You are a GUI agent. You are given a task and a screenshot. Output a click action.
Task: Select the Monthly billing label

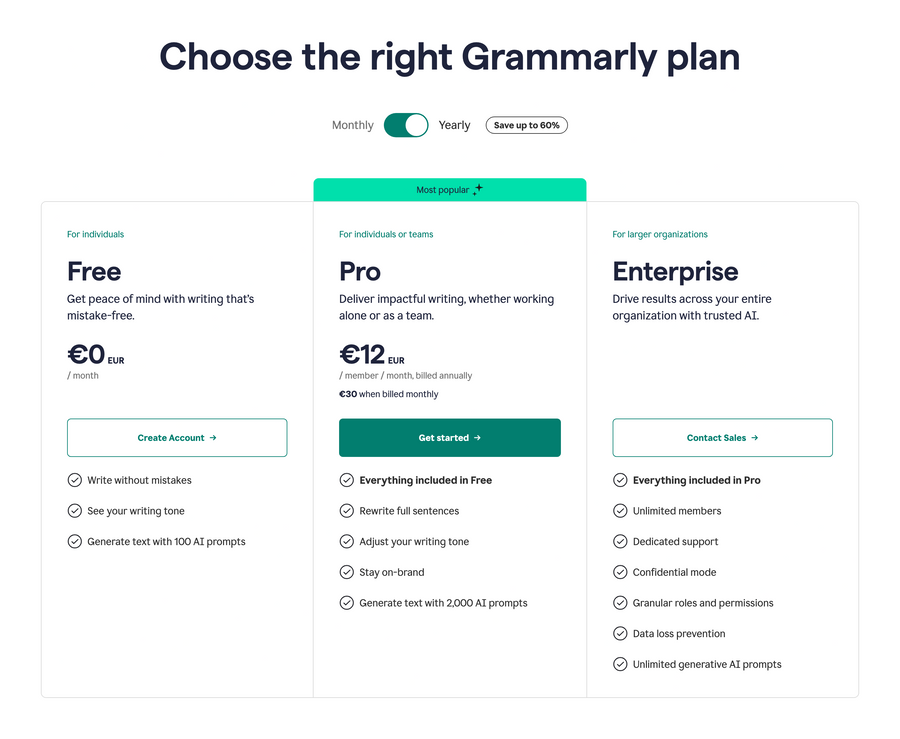(x=352, y=124)
